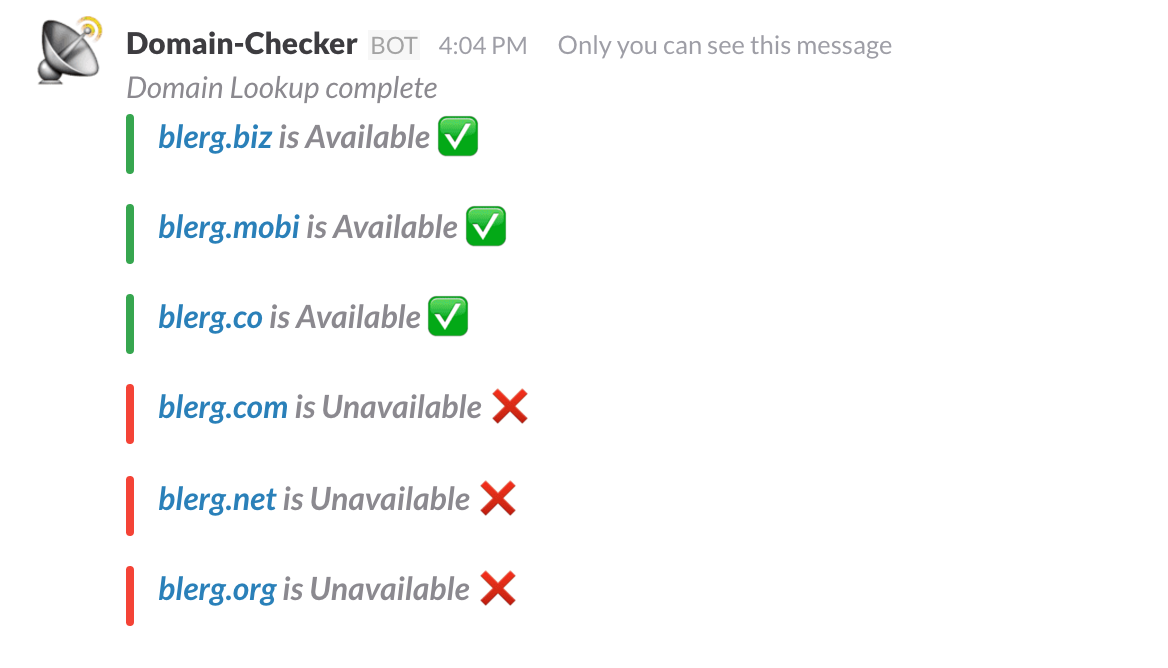Screen dimensions: 1168x668
Task: Follow the blerg.co link
Action: [210, 318]
